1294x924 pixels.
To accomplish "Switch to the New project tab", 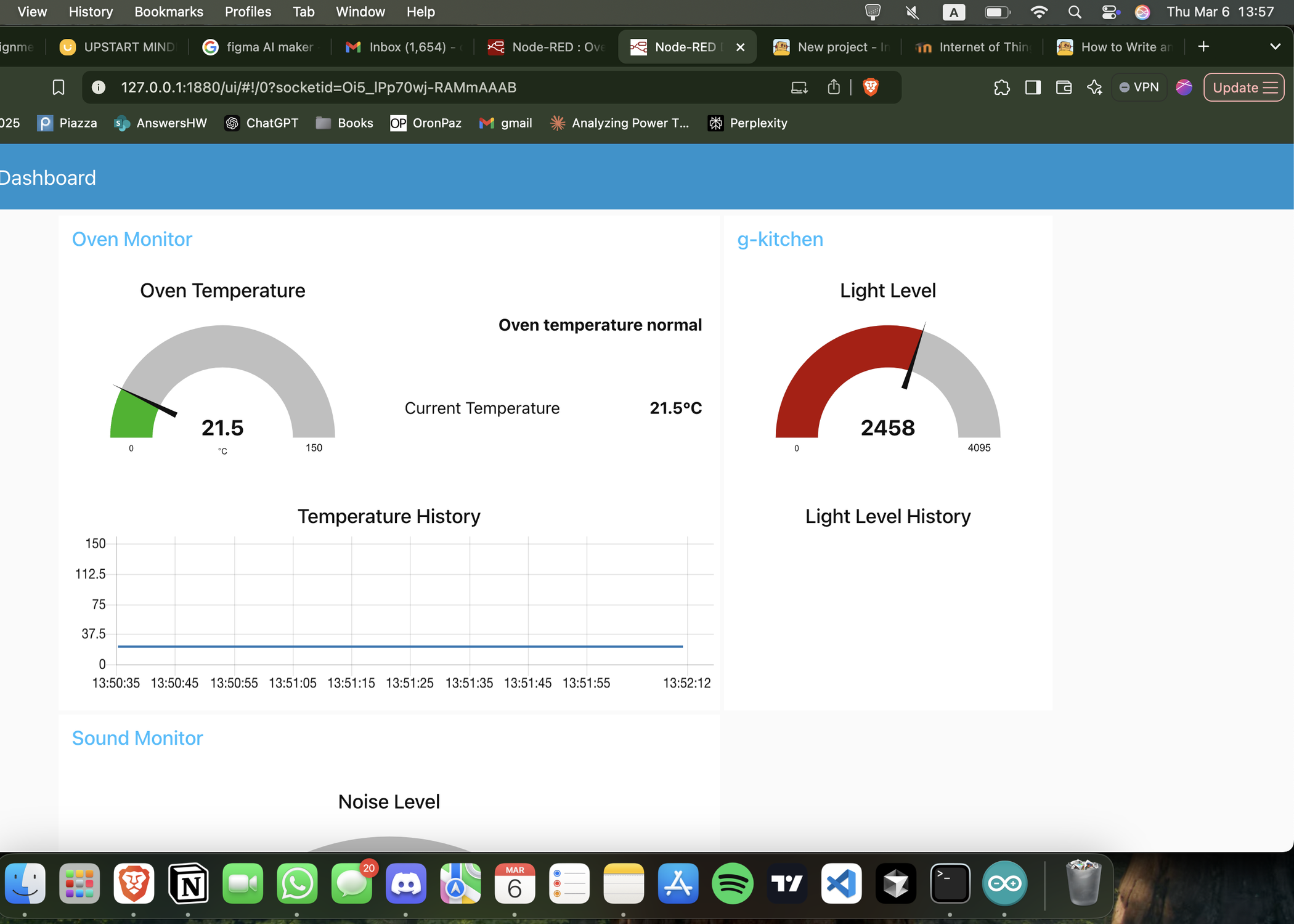I will pyautogui.click(x=831, y=47).
